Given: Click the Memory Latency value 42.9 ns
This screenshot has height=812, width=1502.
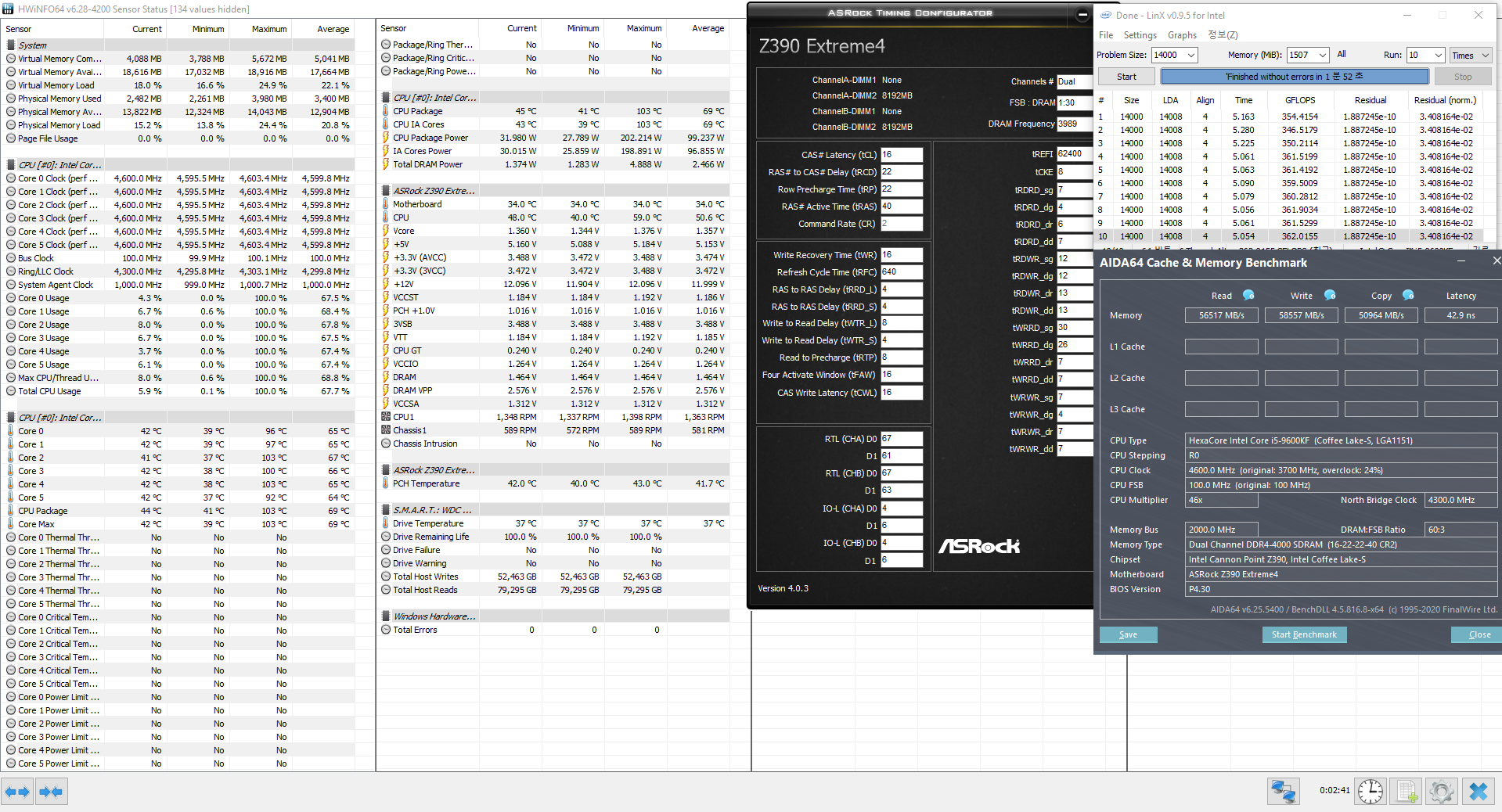Looking at the screenshot, I should coord(1461,315).
